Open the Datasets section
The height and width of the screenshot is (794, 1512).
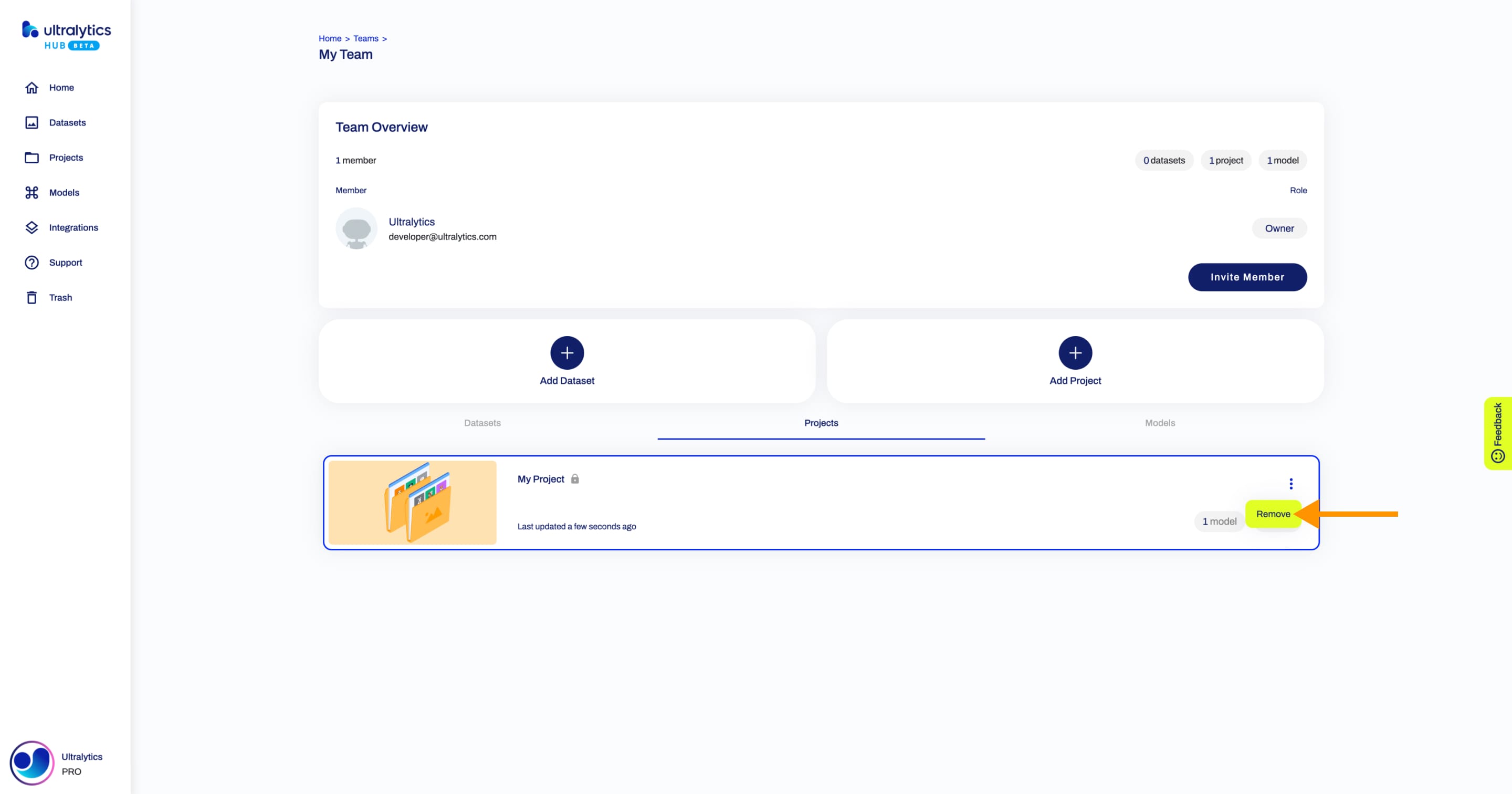[x=67, y=122]
